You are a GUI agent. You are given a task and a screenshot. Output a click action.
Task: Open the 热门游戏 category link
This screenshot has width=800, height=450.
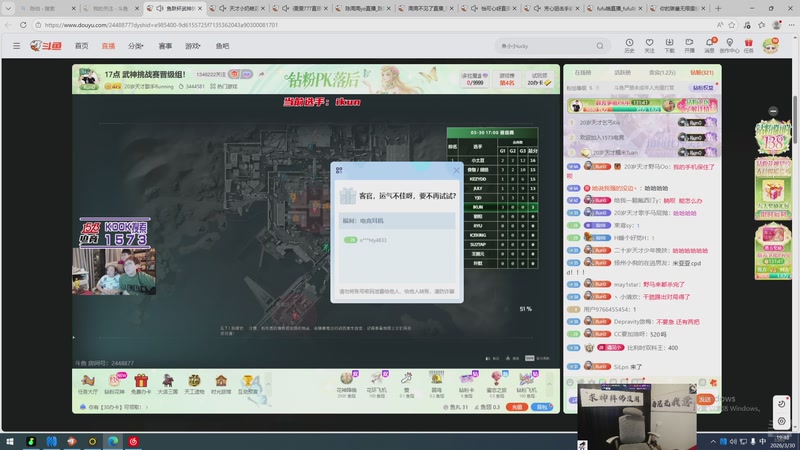tap(223, 87)
